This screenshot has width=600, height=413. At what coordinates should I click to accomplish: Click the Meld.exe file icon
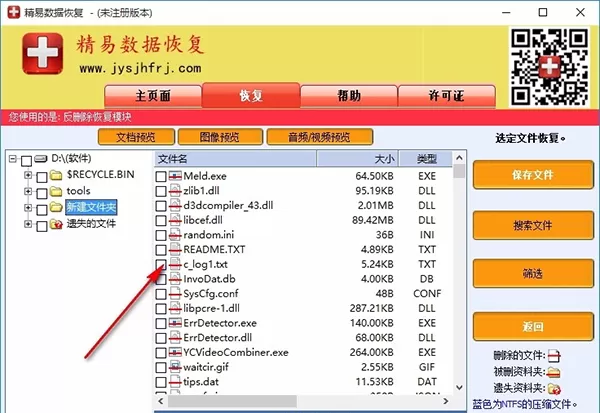click(175, 176)
